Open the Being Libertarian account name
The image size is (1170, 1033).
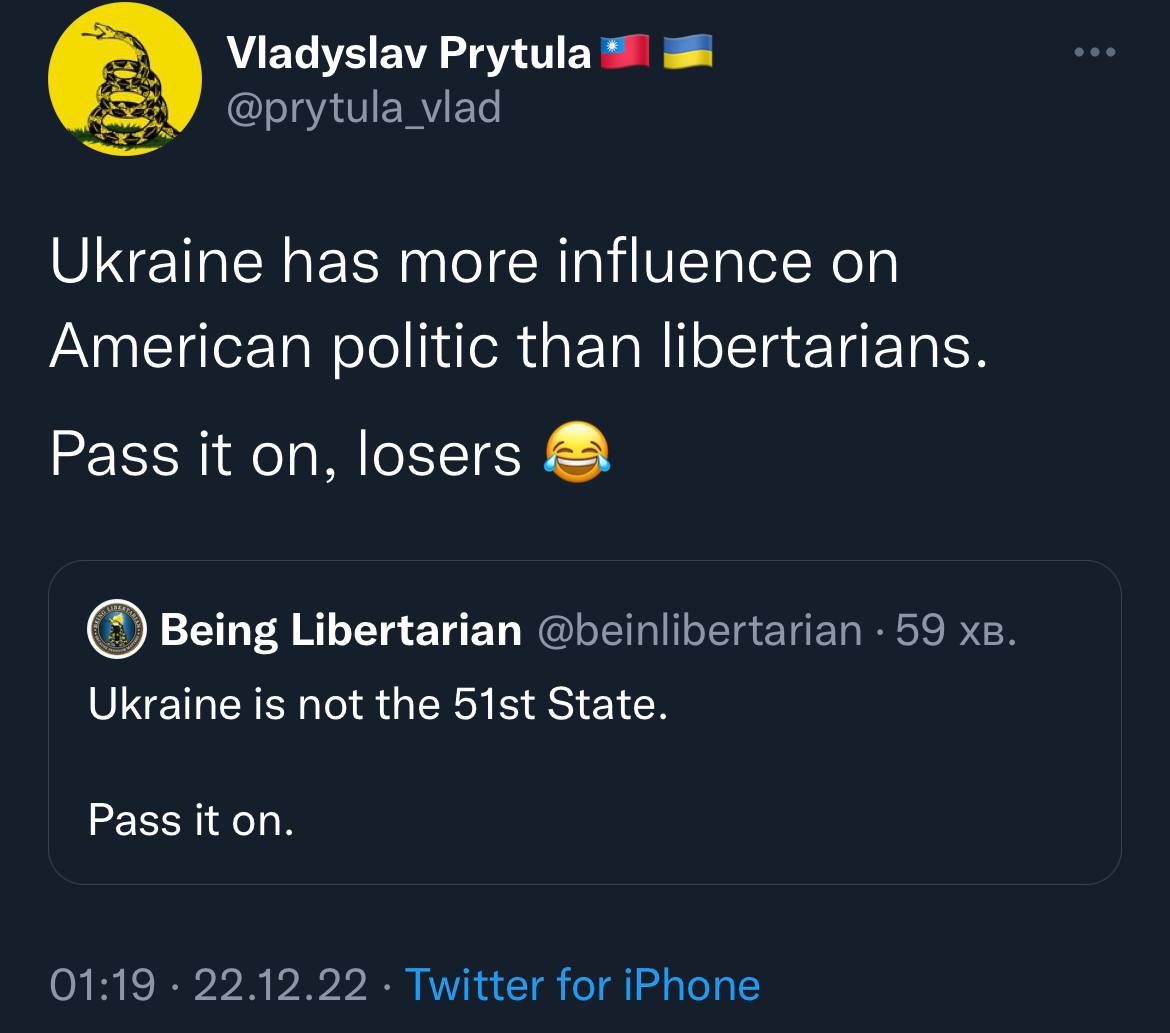pos(341,630)
